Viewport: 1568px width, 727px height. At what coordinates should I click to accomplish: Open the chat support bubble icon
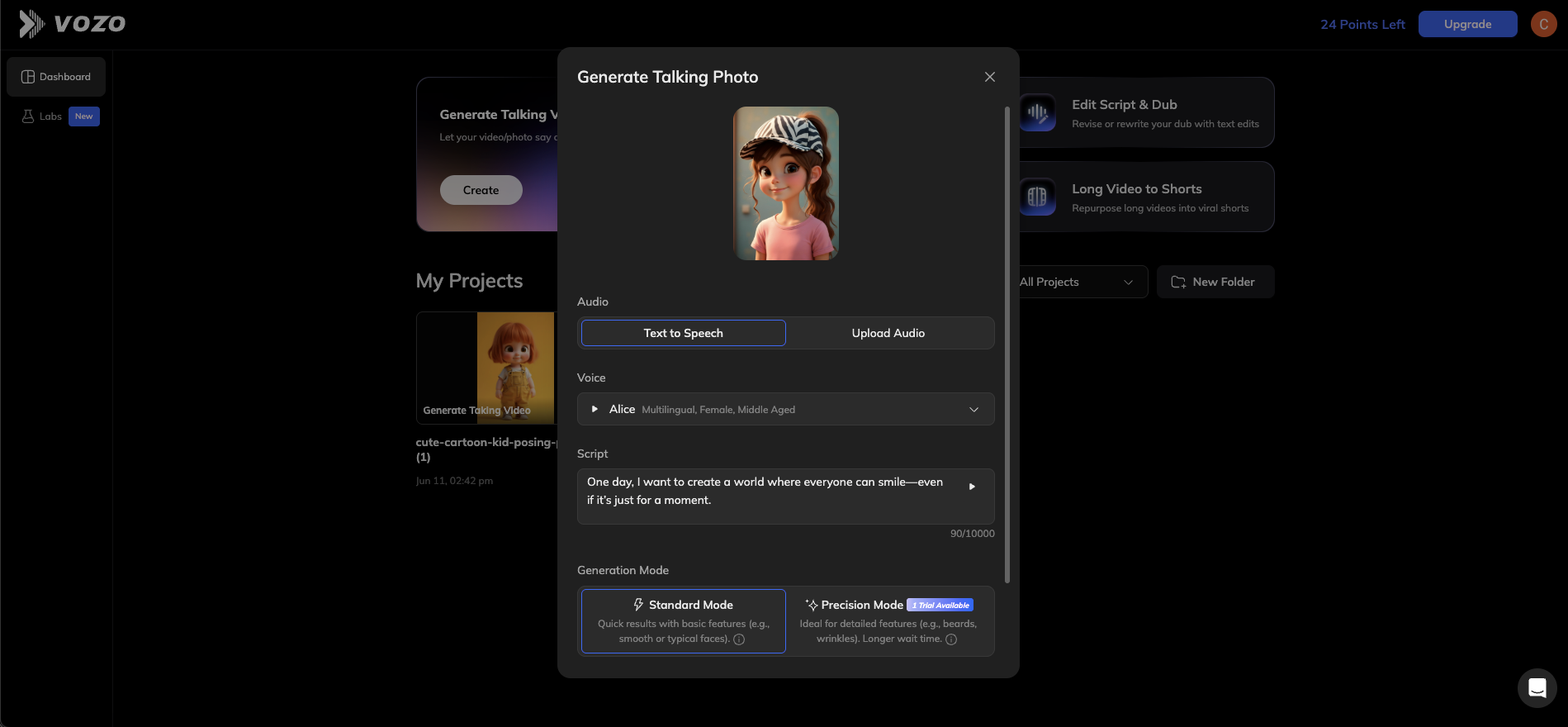pos(1537,687)
